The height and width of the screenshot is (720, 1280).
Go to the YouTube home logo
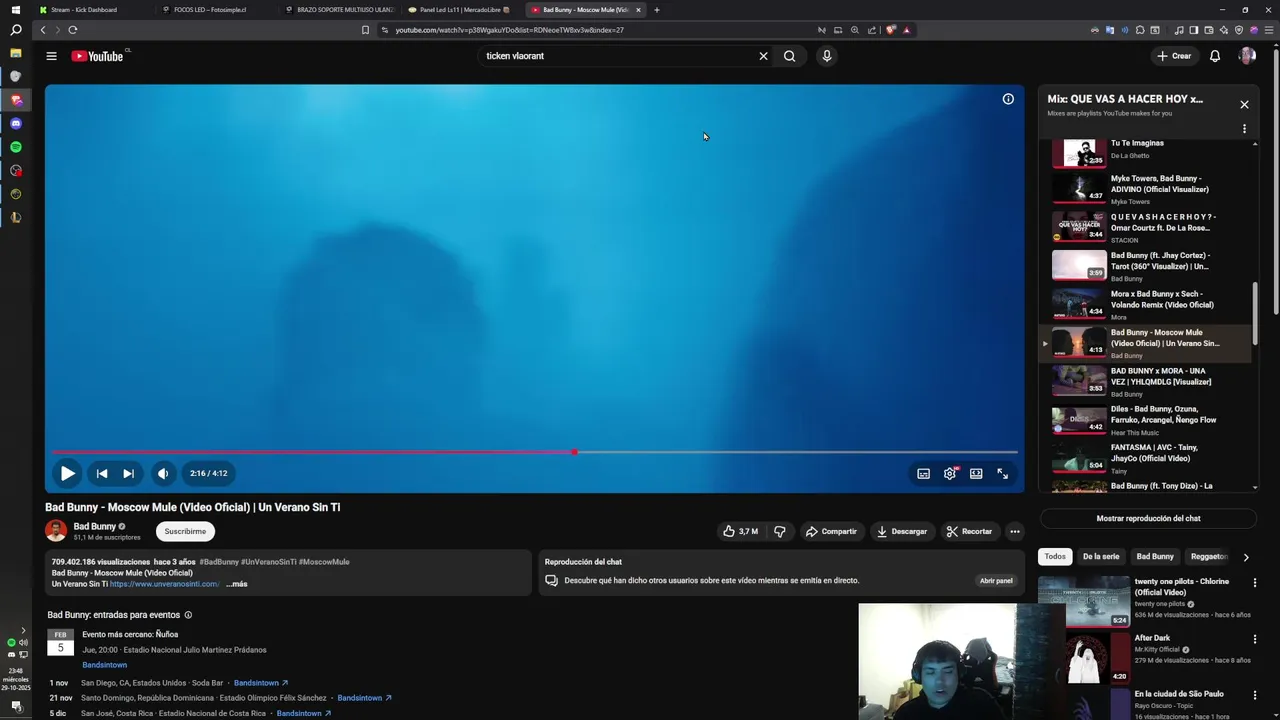(97, 56)
